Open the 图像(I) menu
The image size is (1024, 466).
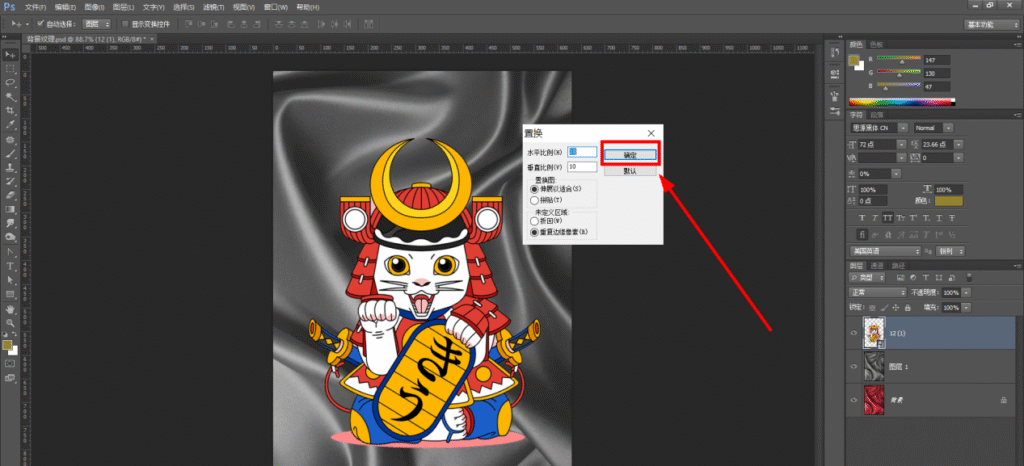coord(95,7)
